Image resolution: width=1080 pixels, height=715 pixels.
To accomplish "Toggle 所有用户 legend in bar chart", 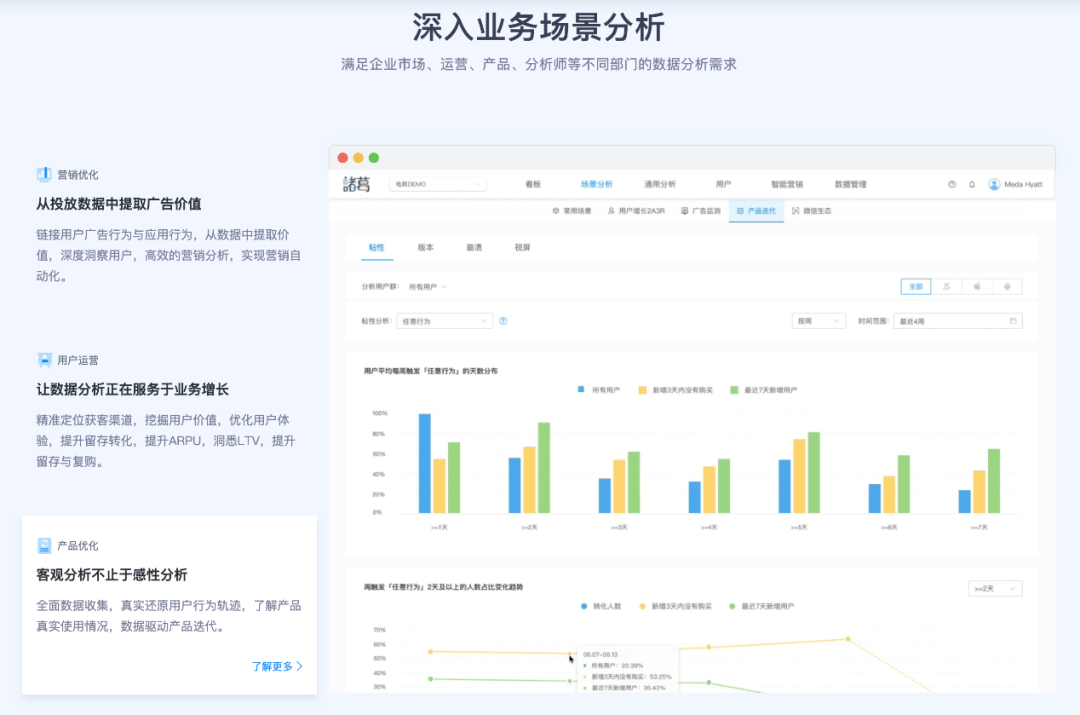I will [599, 390].
